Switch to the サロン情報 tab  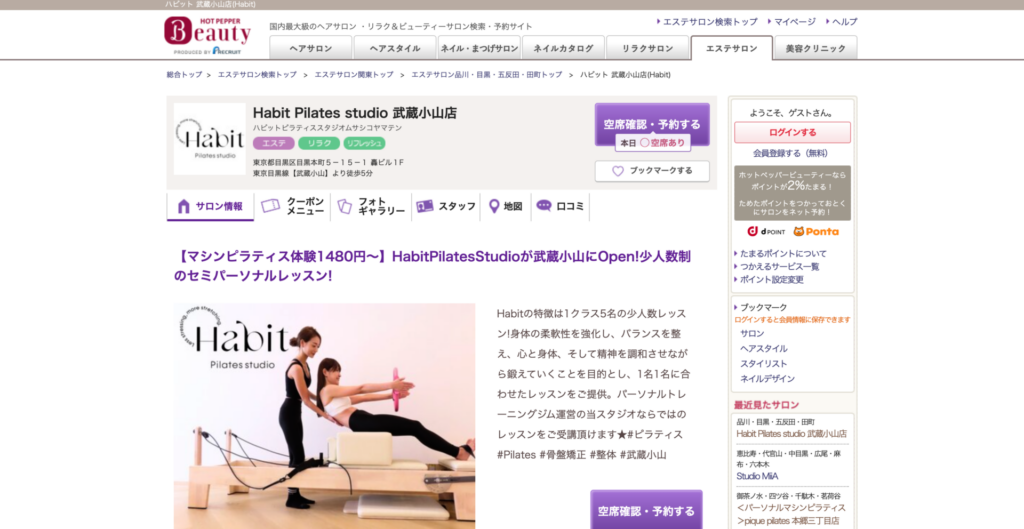(210, 206)
